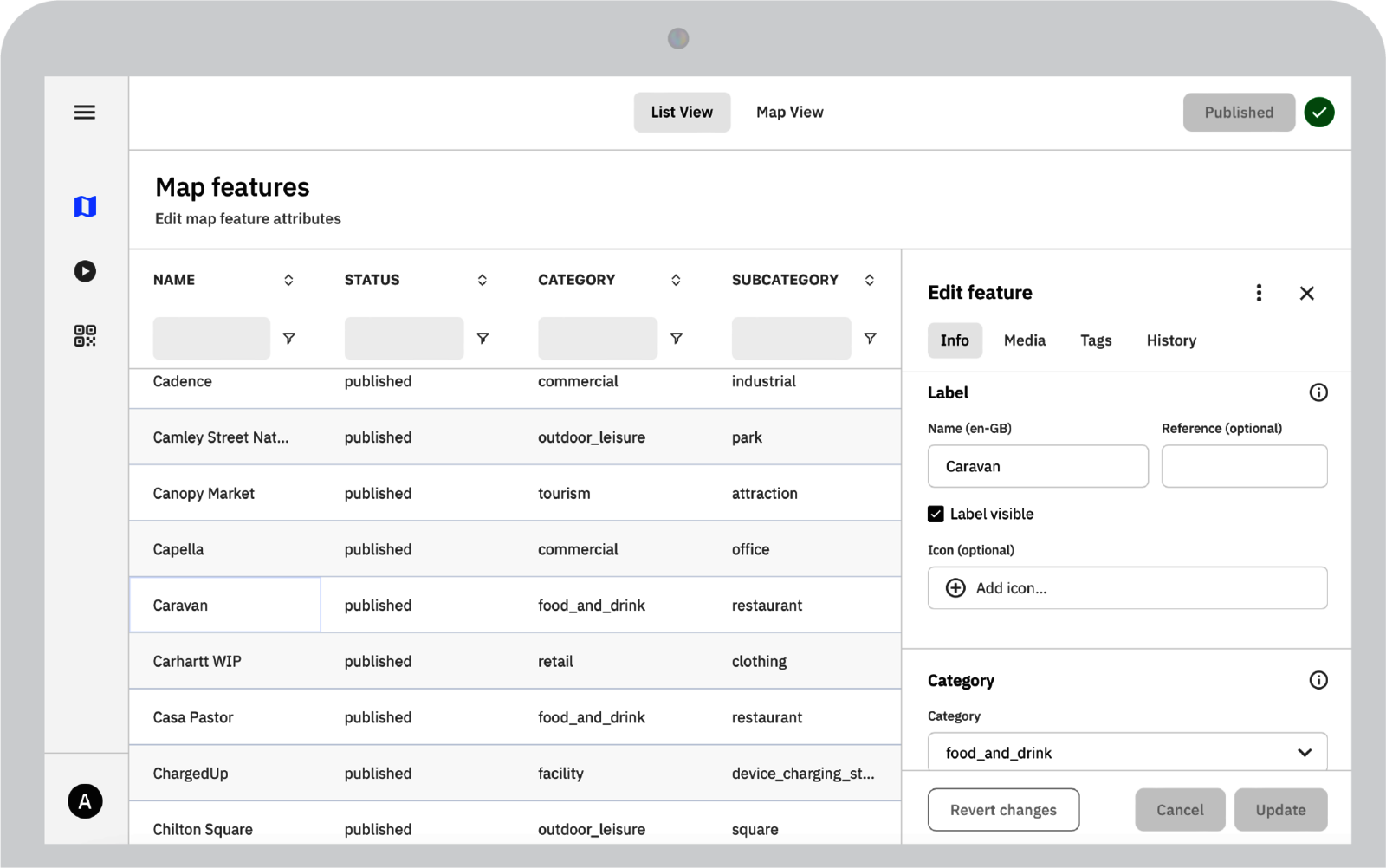Select the Canopy Market row name
The height and width of the screenshot is (868, 1386).
point(204,494)
